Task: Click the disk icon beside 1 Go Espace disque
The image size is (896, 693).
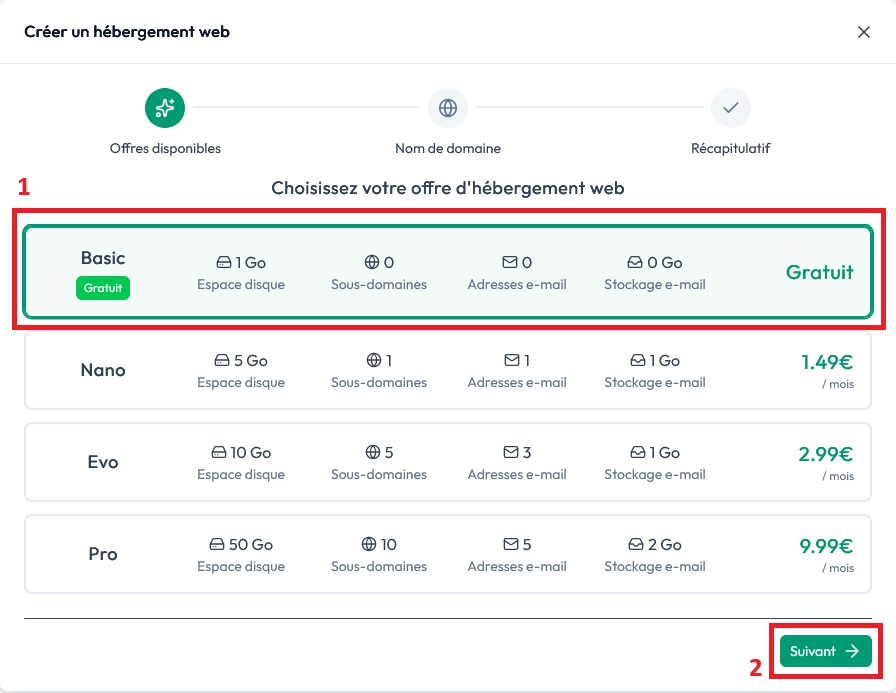Action: click(x=222, y=262)
